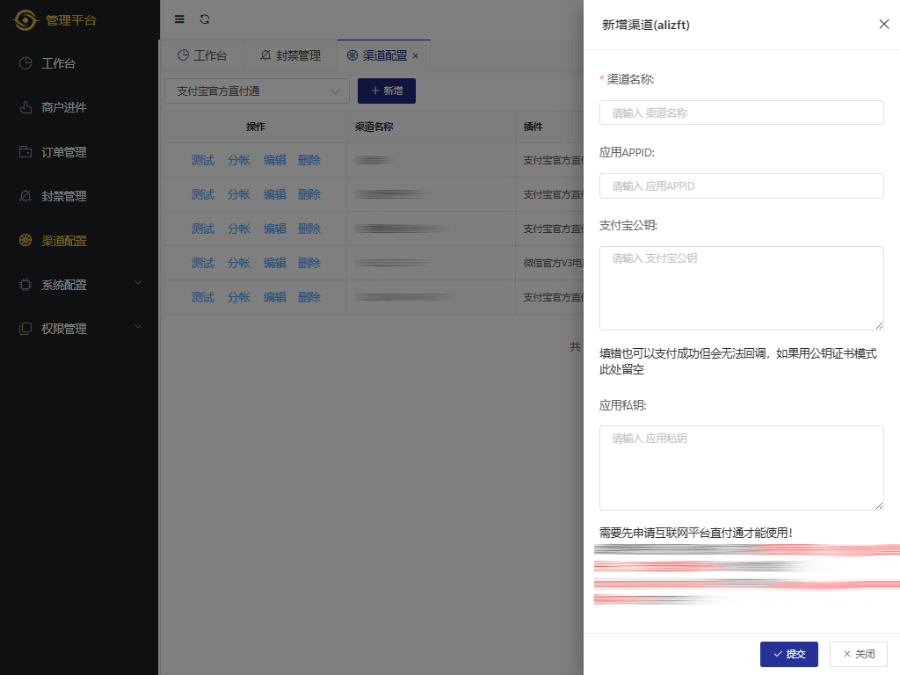Screen dimensions: 900x675
Task: Click 测试 in the second table row
Action: (x=203, y=195)
